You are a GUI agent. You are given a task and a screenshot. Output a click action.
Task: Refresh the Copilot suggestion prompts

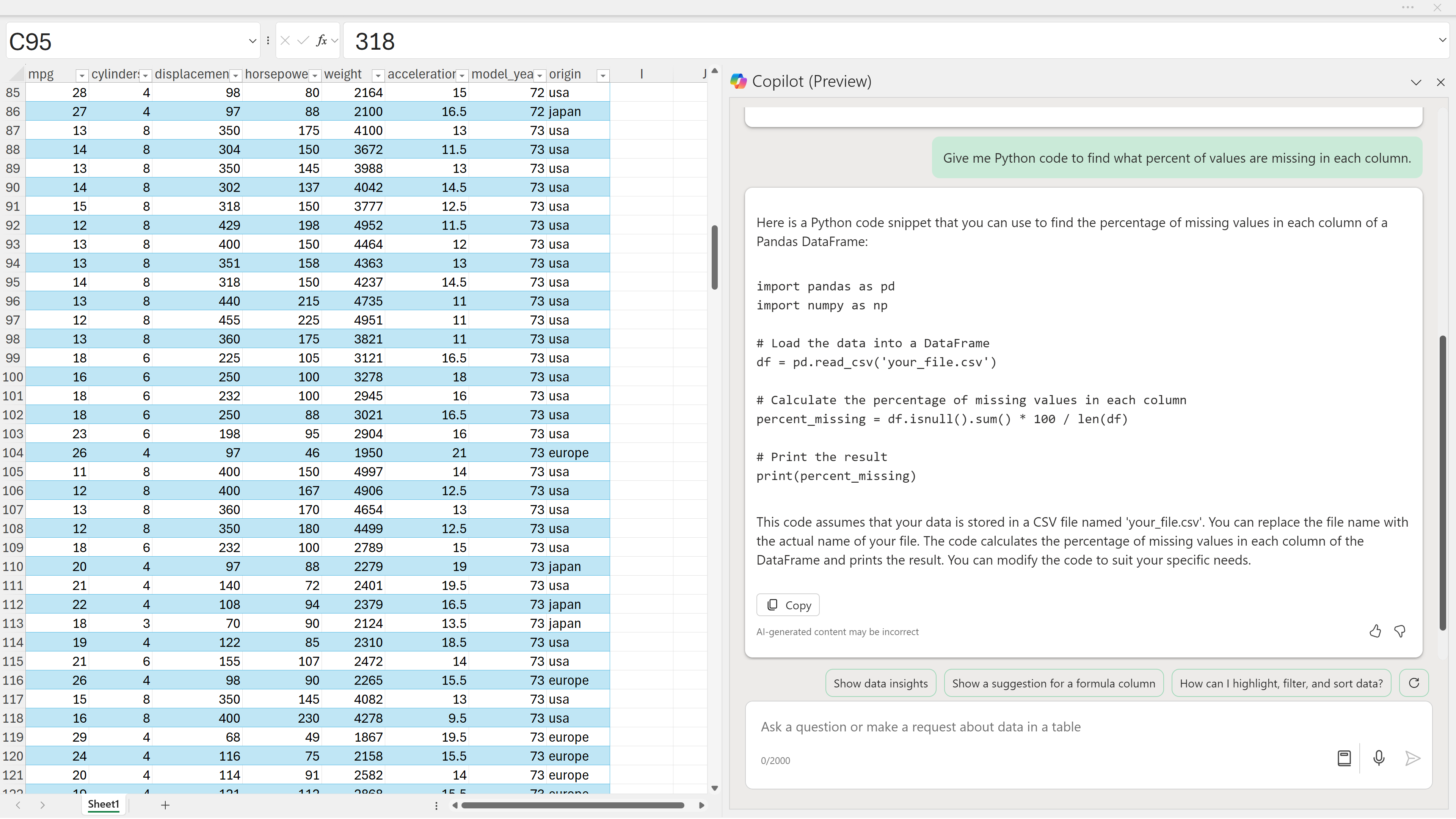click(x=1414, y=683)
